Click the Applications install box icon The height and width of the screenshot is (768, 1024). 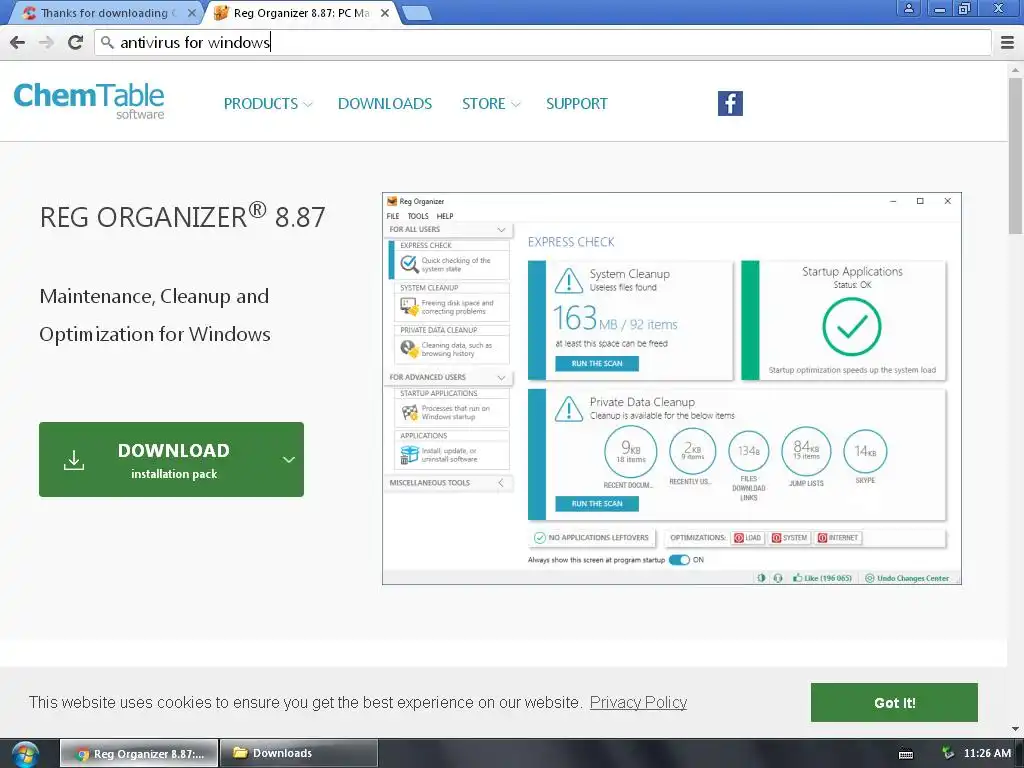click(x=409, y=455)
